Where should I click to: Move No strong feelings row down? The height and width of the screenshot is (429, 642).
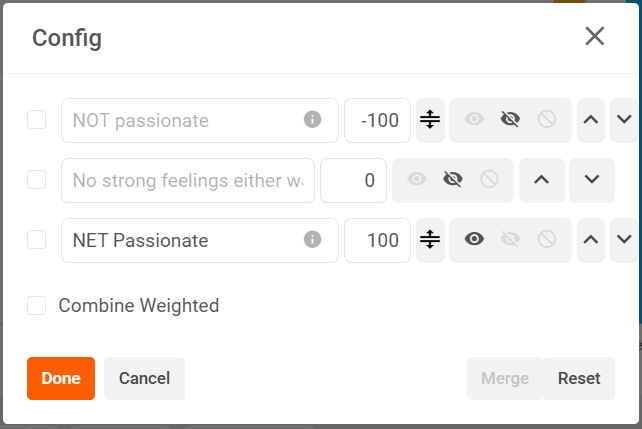[592, 180]
